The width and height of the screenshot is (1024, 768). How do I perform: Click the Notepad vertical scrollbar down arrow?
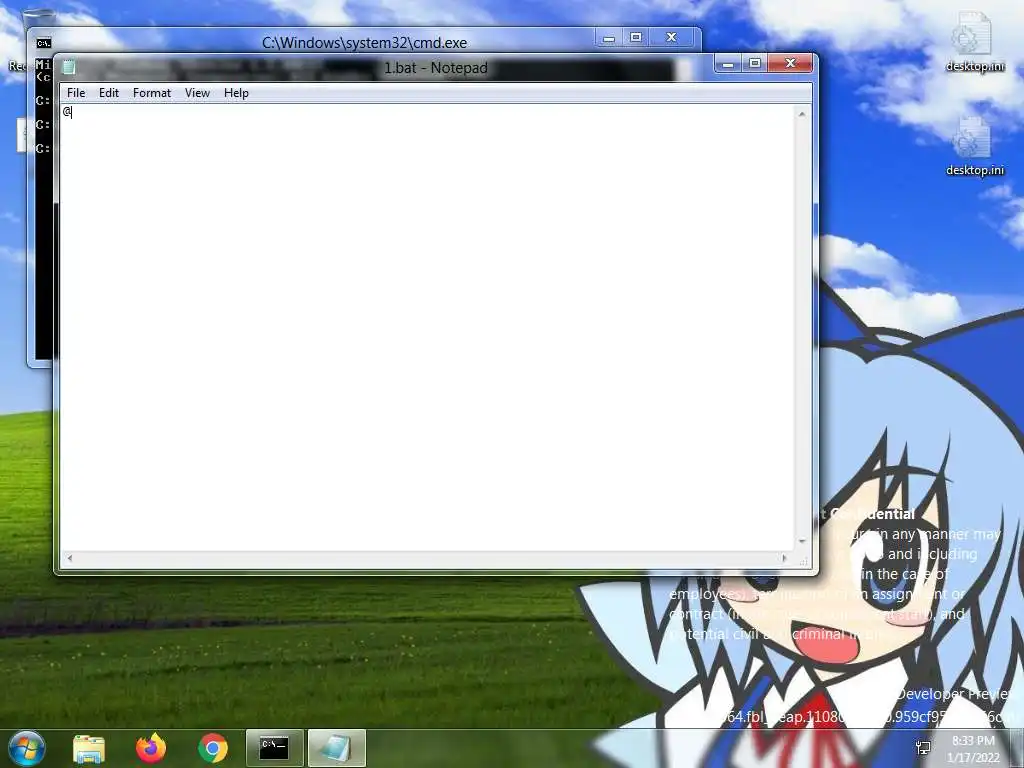click(x=802, y=541)
